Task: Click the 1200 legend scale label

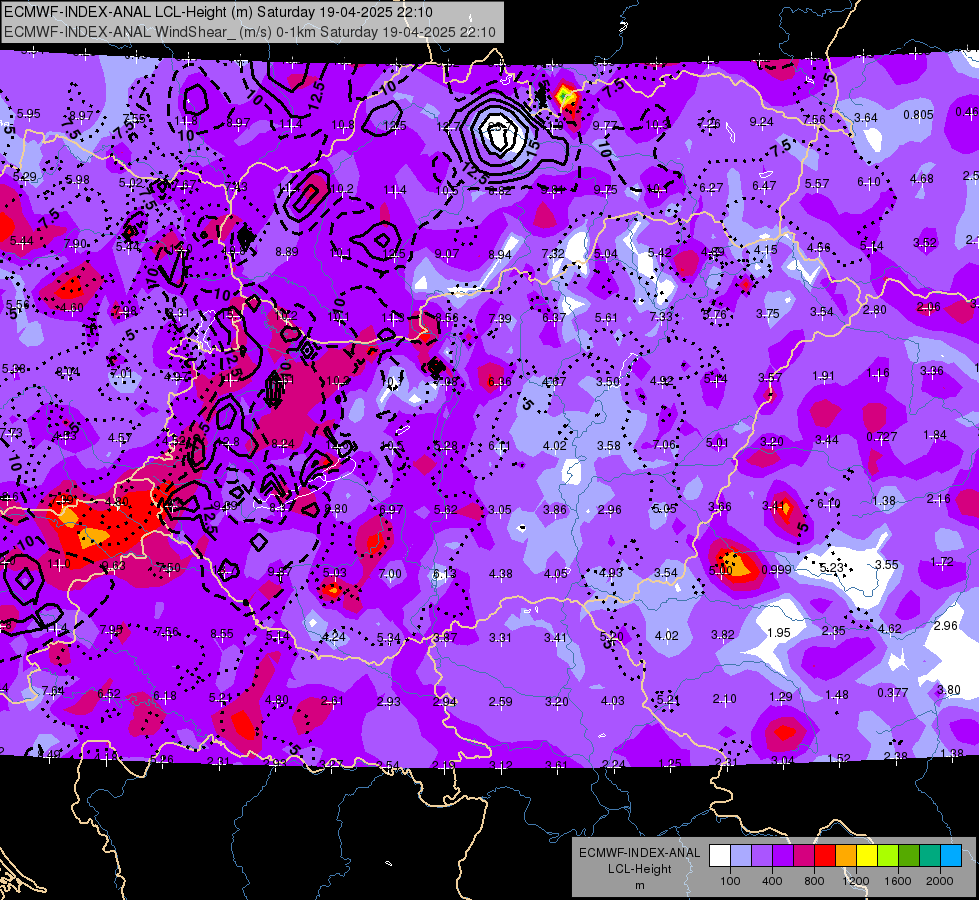Action: pos(855,881)
